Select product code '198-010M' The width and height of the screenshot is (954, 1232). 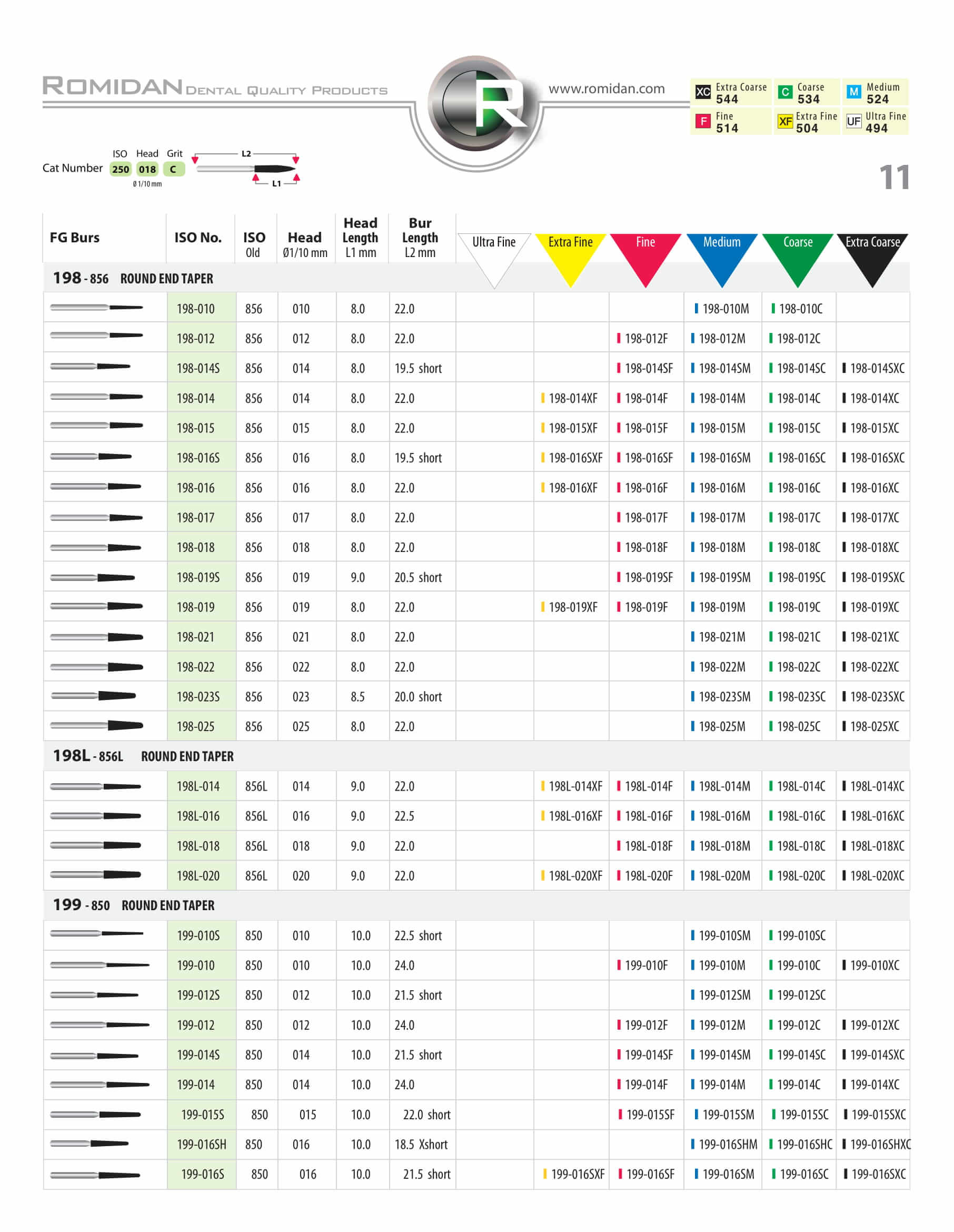(722, 309)
